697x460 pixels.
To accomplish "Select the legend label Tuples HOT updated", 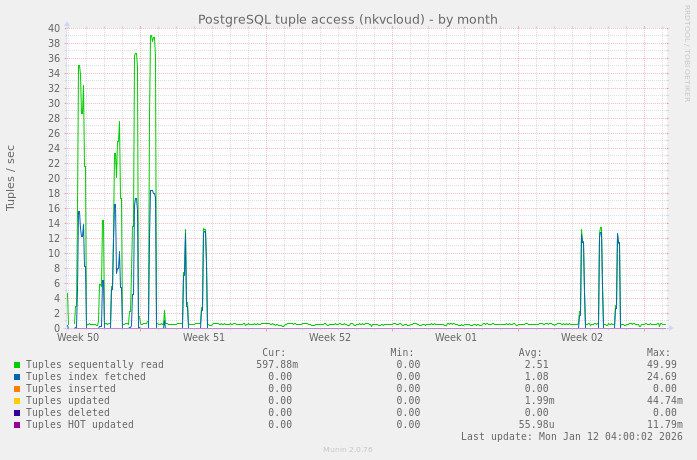I will 80,424.
